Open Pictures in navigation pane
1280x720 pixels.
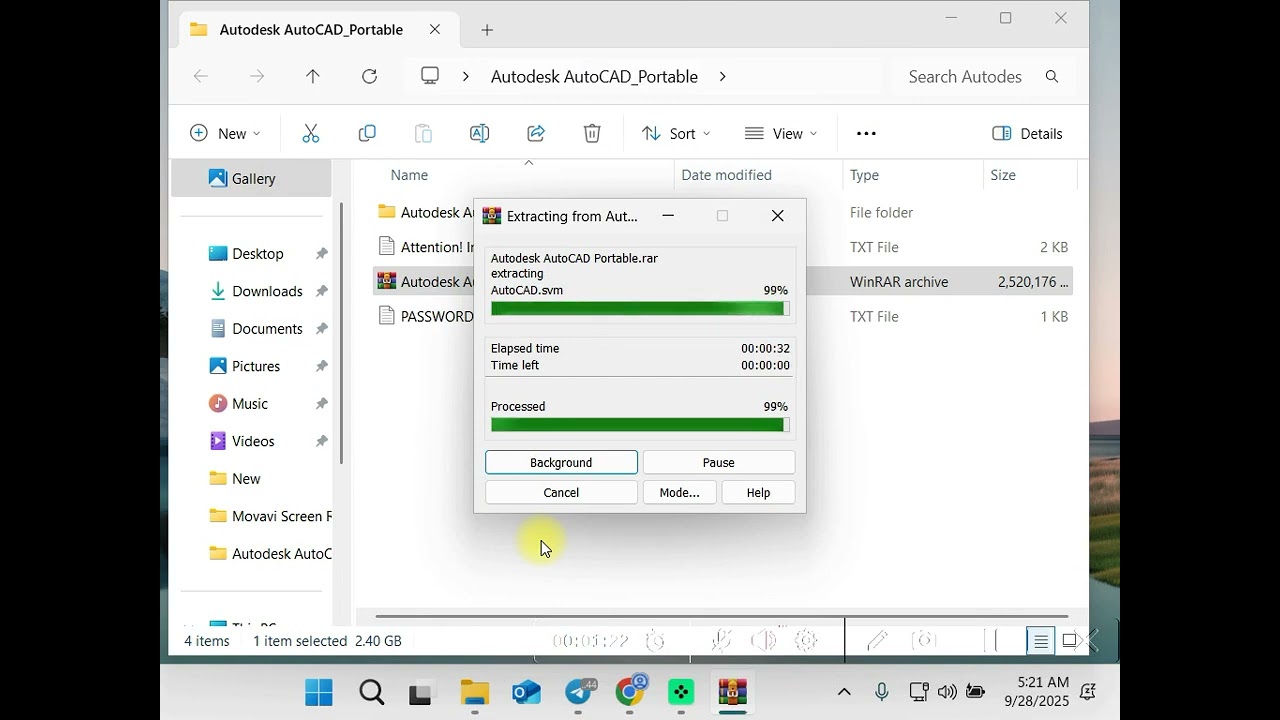[x=257, y=366]
